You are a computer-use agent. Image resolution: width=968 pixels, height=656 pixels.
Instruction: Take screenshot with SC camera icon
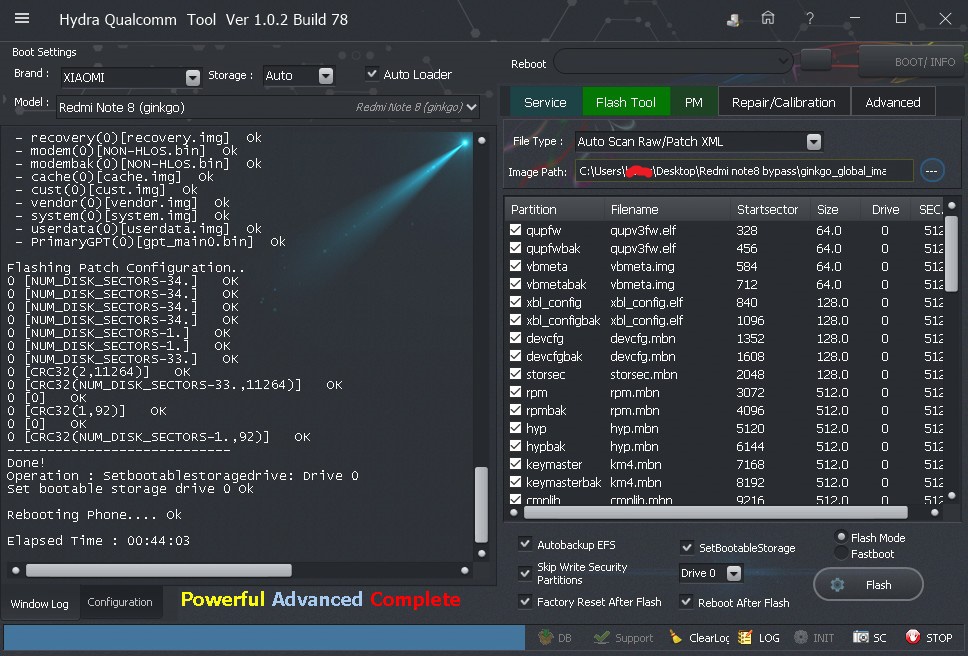861,637
